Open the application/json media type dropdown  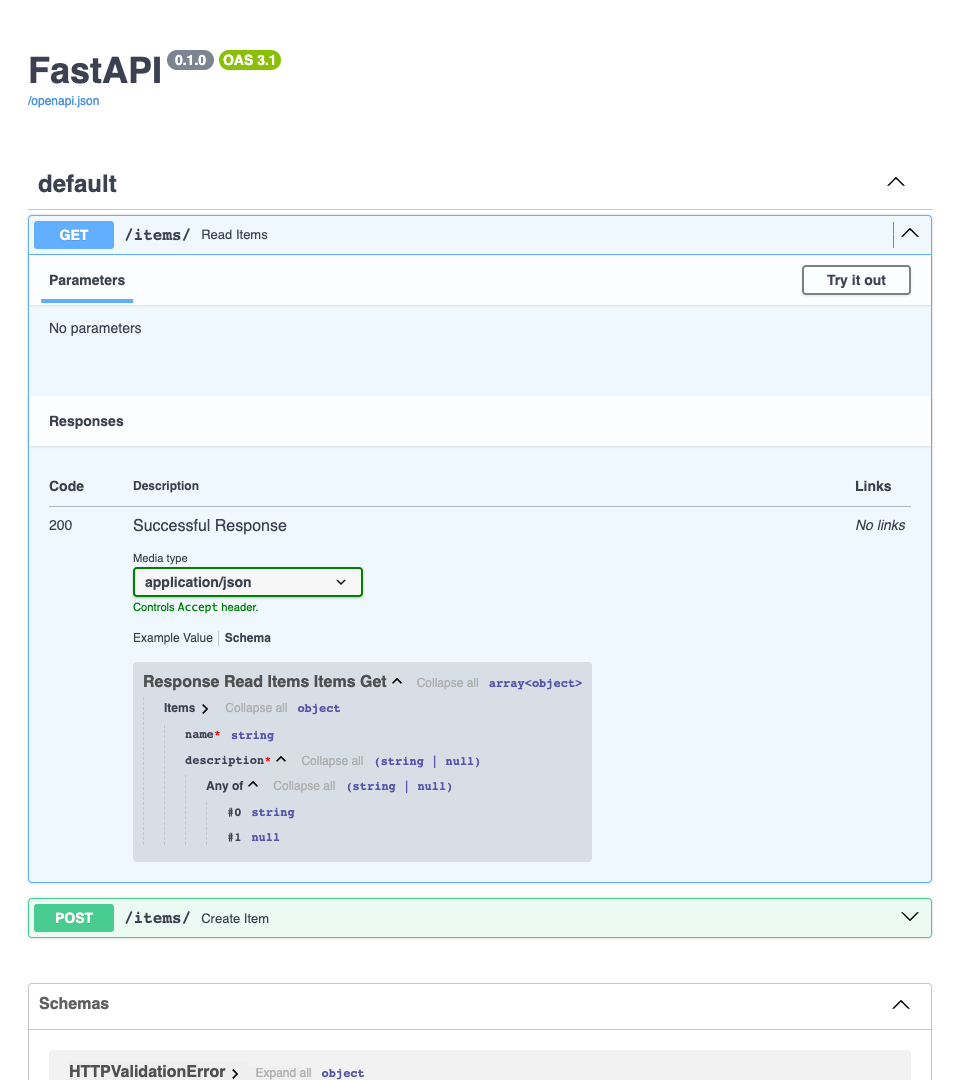coord(247,582)
